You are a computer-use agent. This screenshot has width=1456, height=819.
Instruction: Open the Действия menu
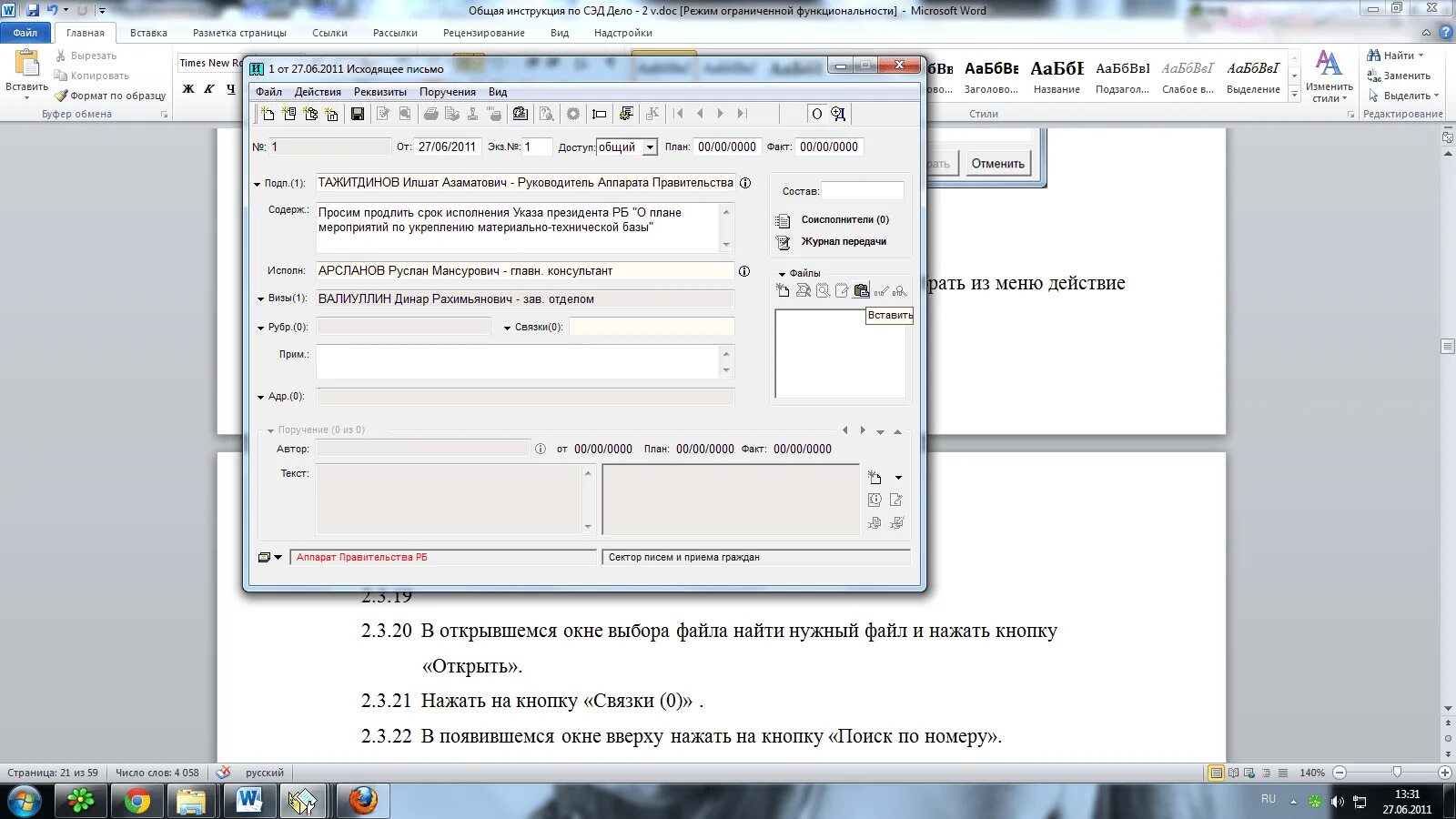pos(318,92)
